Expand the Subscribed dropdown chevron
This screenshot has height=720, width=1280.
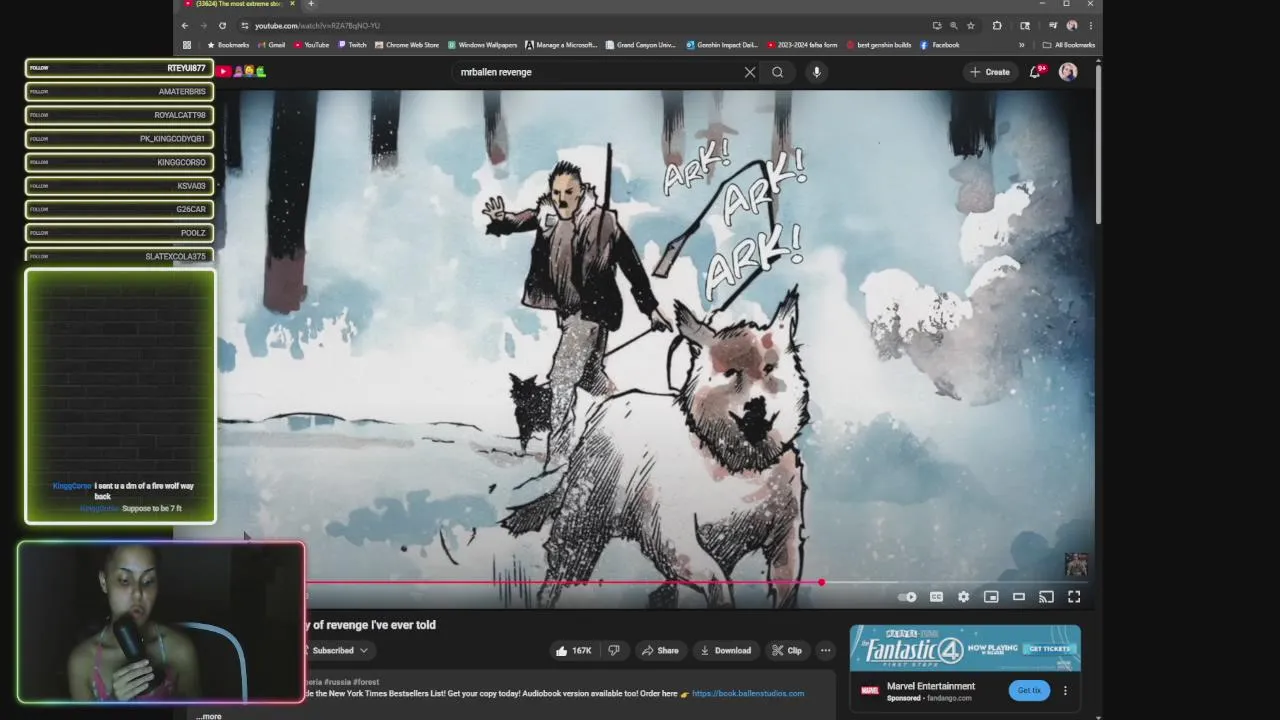(x=364, y=650)
